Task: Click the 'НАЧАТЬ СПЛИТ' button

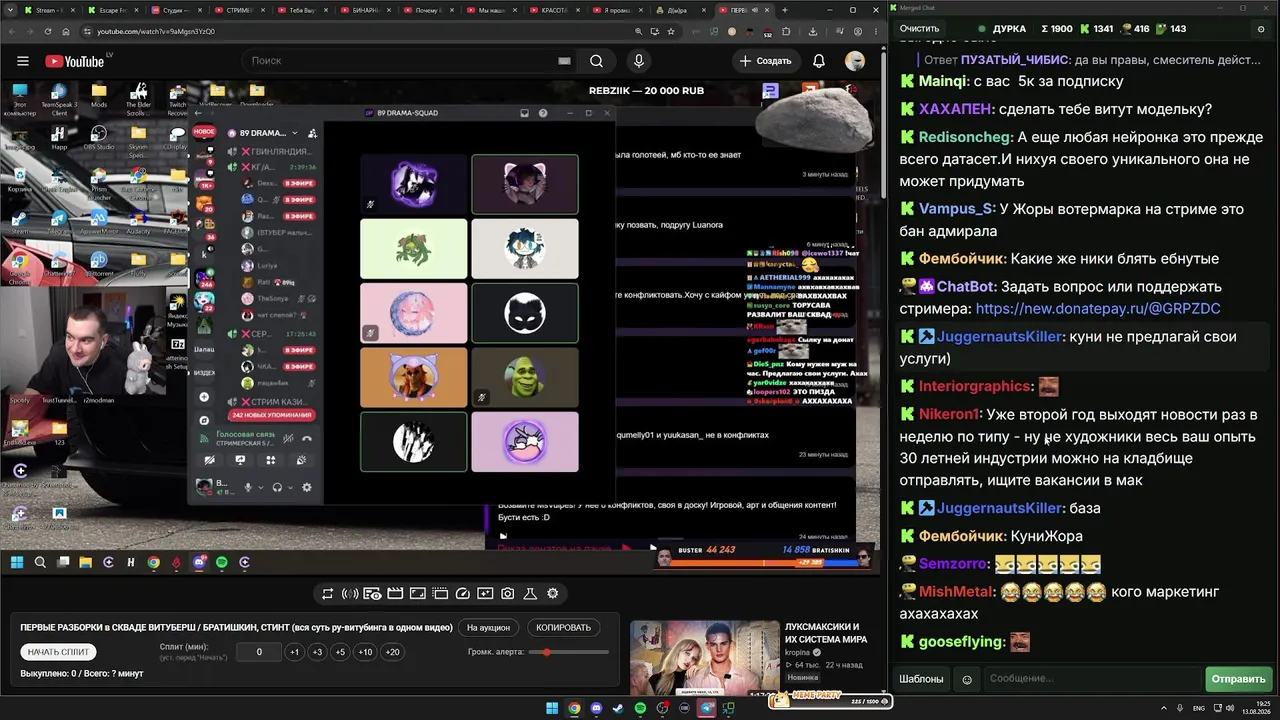Action: click(58, 652)
